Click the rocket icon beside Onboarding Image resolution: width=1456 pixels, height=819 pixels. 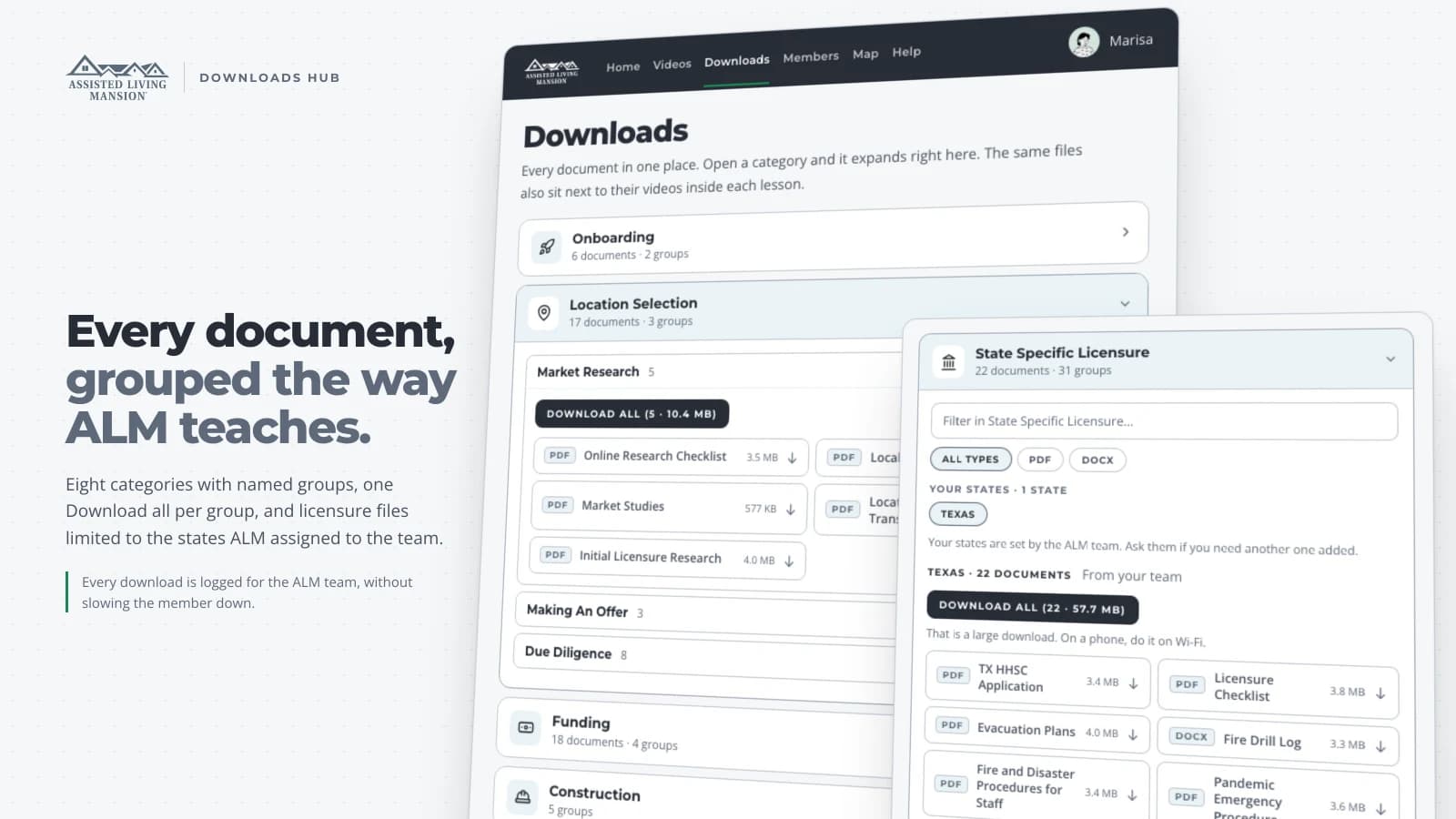click(x=547, y=247)
